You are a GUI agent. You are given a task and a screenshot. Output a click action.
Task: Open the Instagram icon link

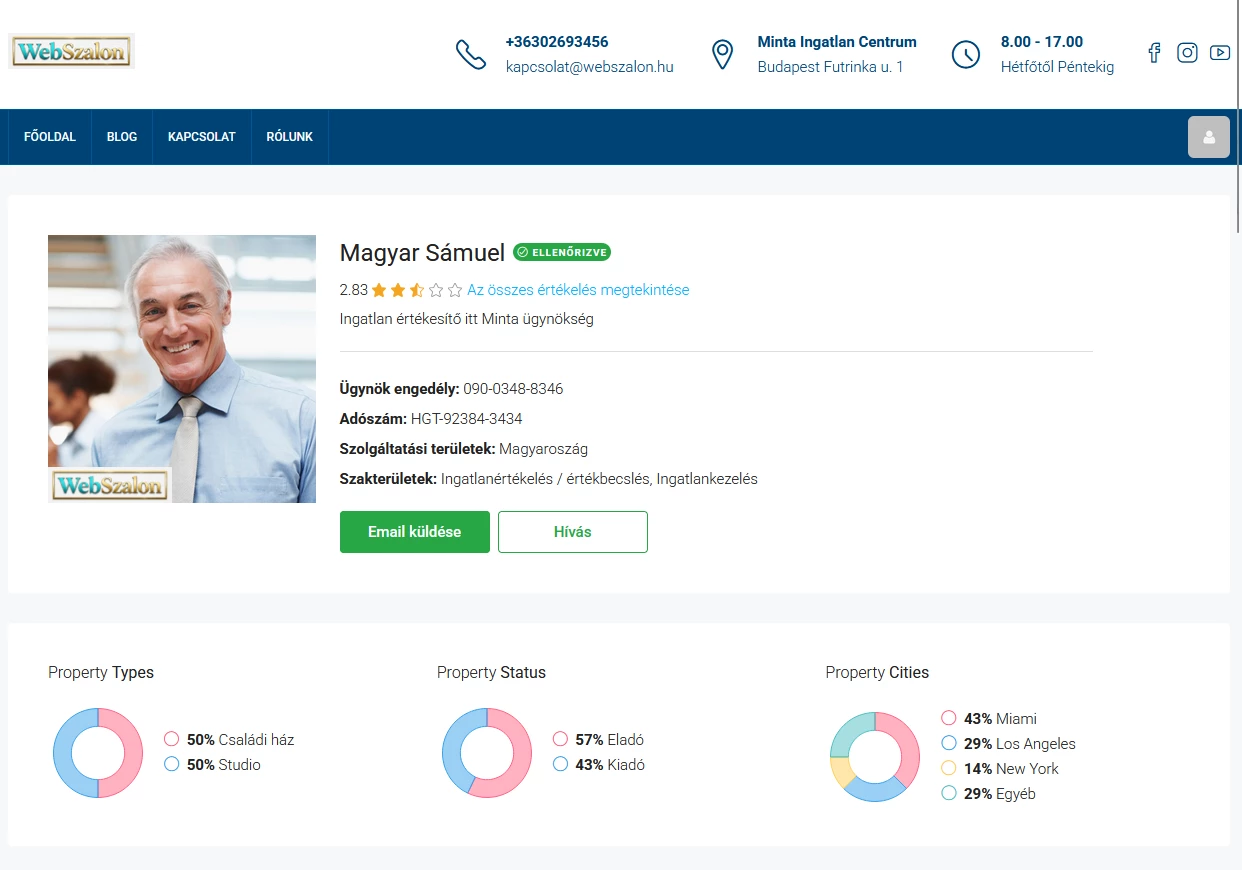pos(1187,53)
